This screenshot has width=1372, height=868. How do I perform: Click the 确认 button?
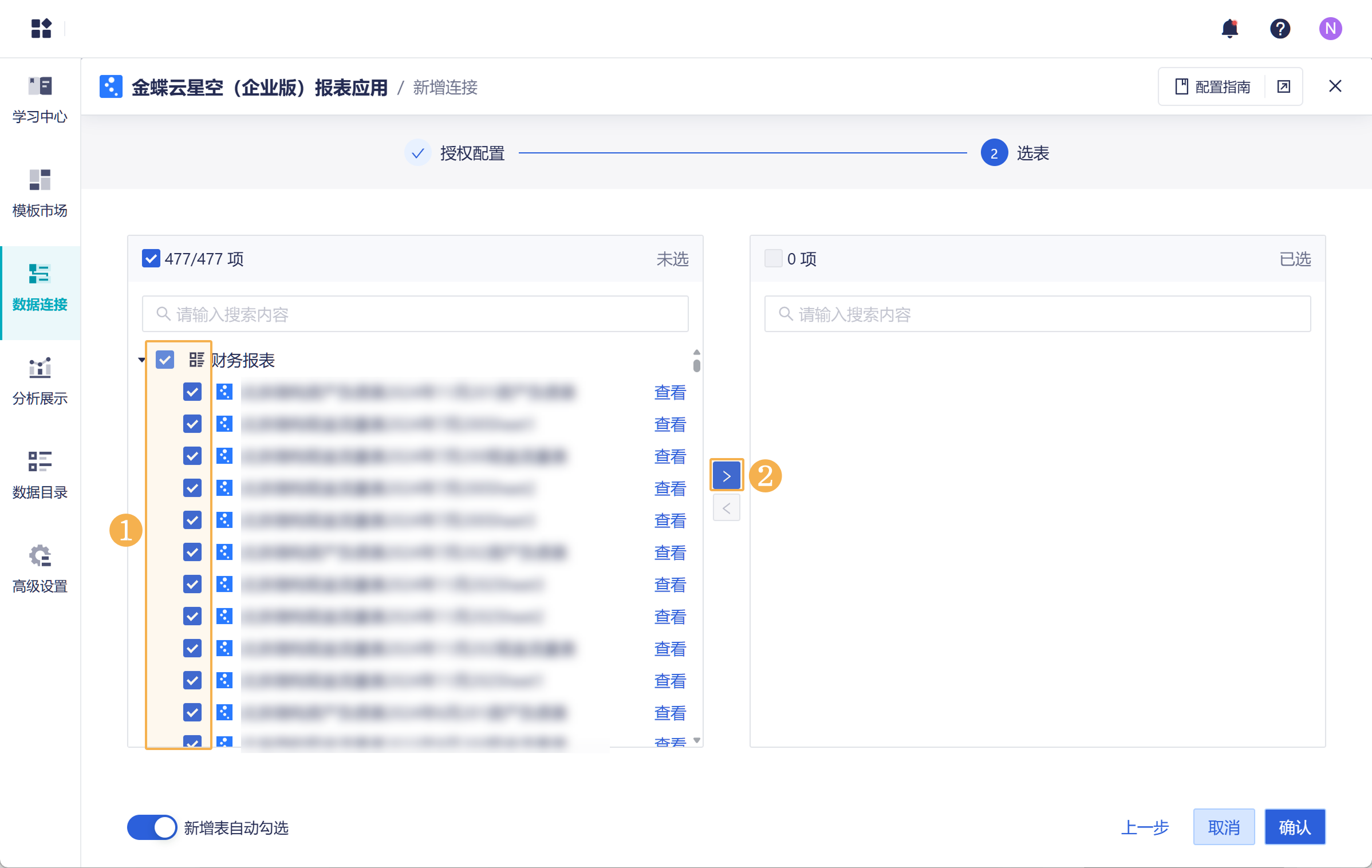[x=1295, y=827]
